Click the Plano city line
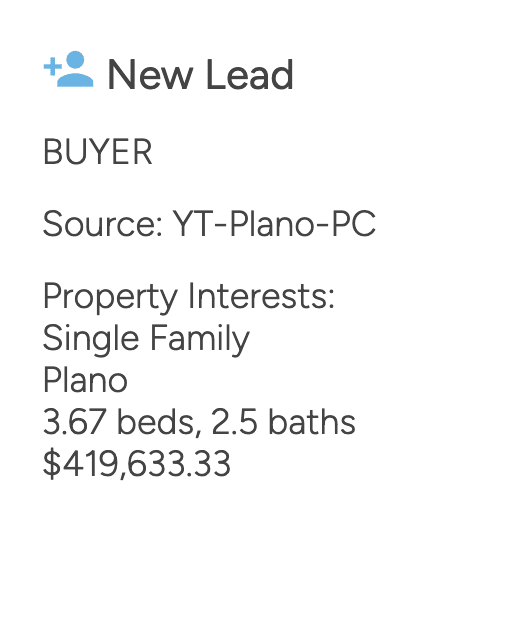The height and width of the screenshot is (628, 518). (x=85, y=380)
